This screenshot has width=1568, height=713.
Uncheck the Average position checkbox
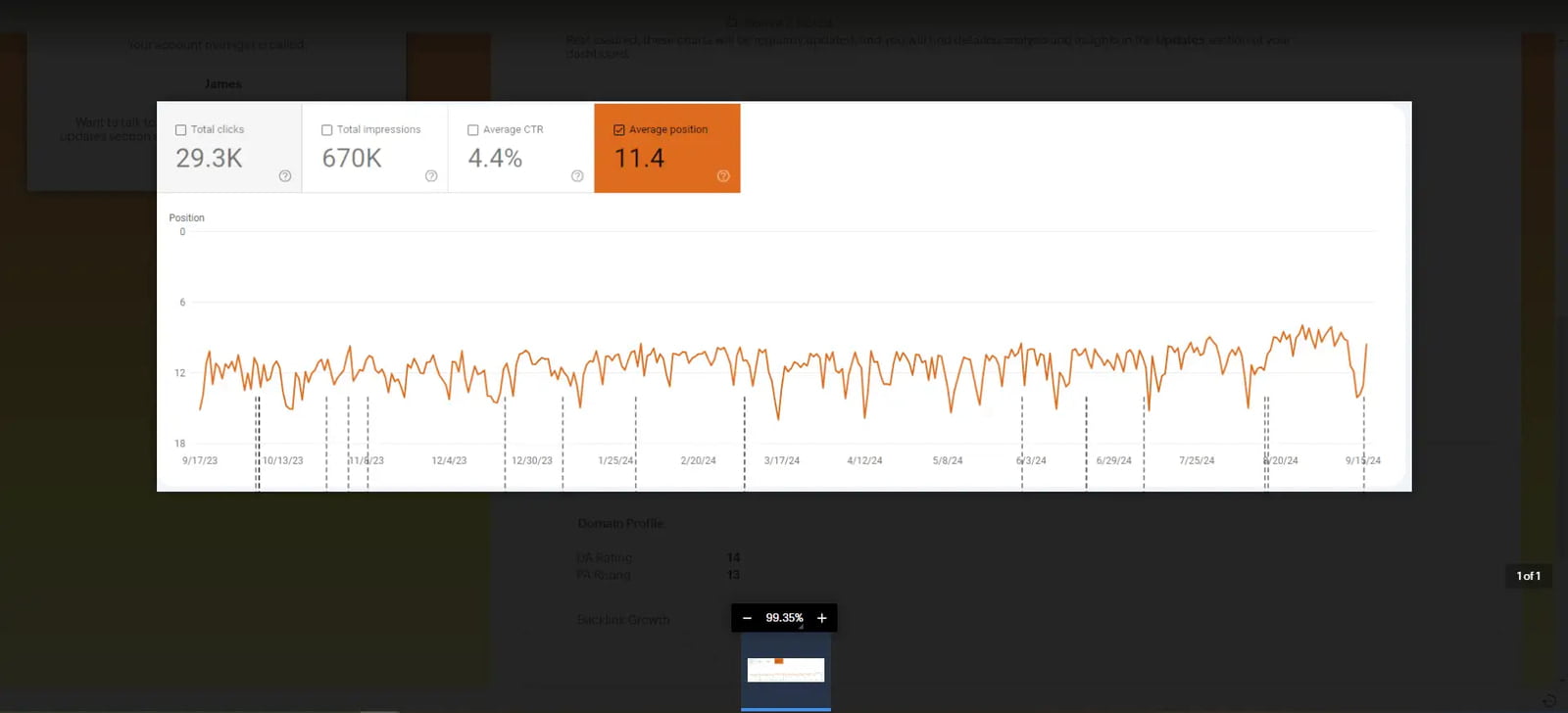pos(619,130)
